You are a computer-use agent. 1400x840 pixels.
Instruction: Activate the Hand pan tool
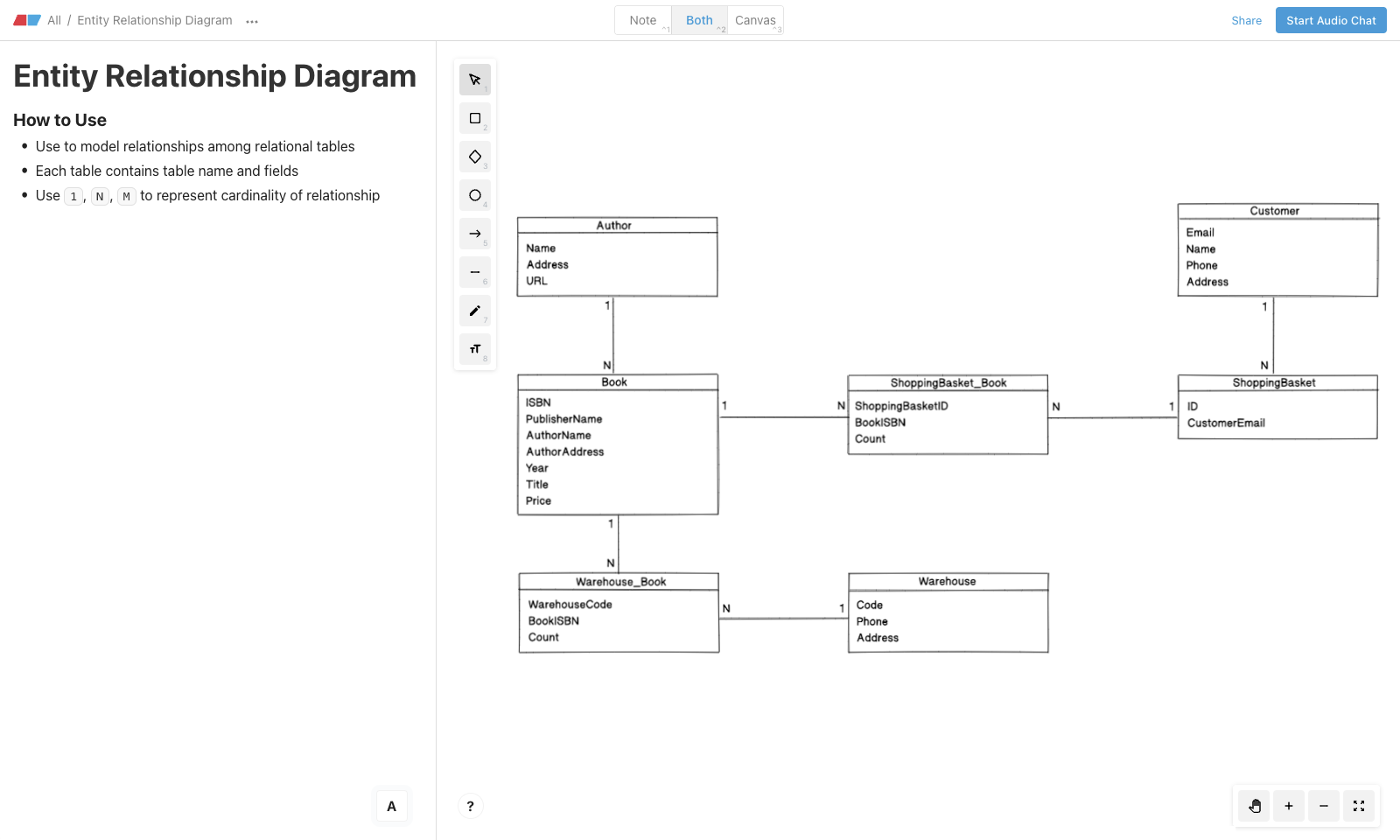1253,806
